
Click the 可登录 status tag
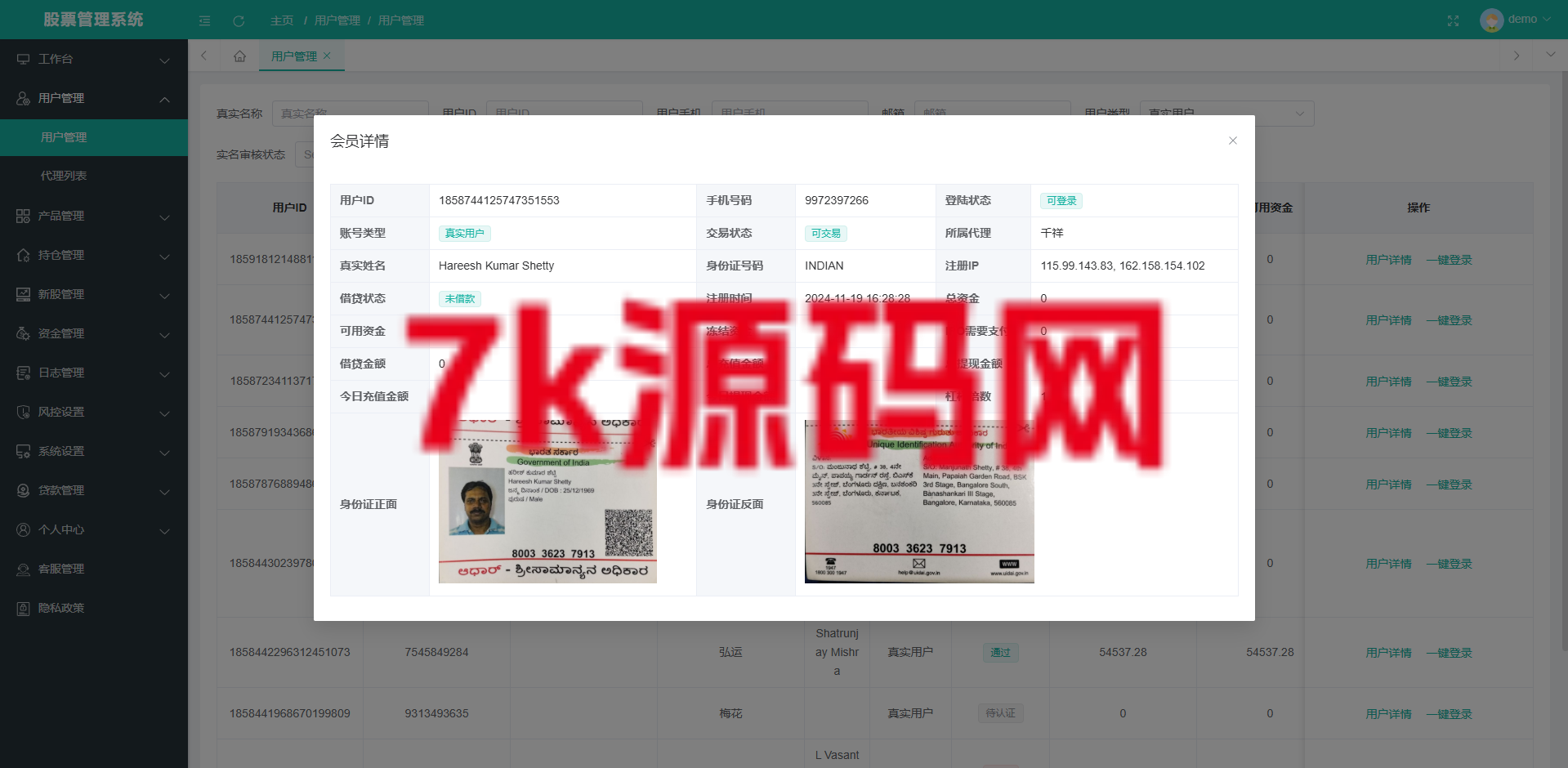click(x=1061, y=200)
